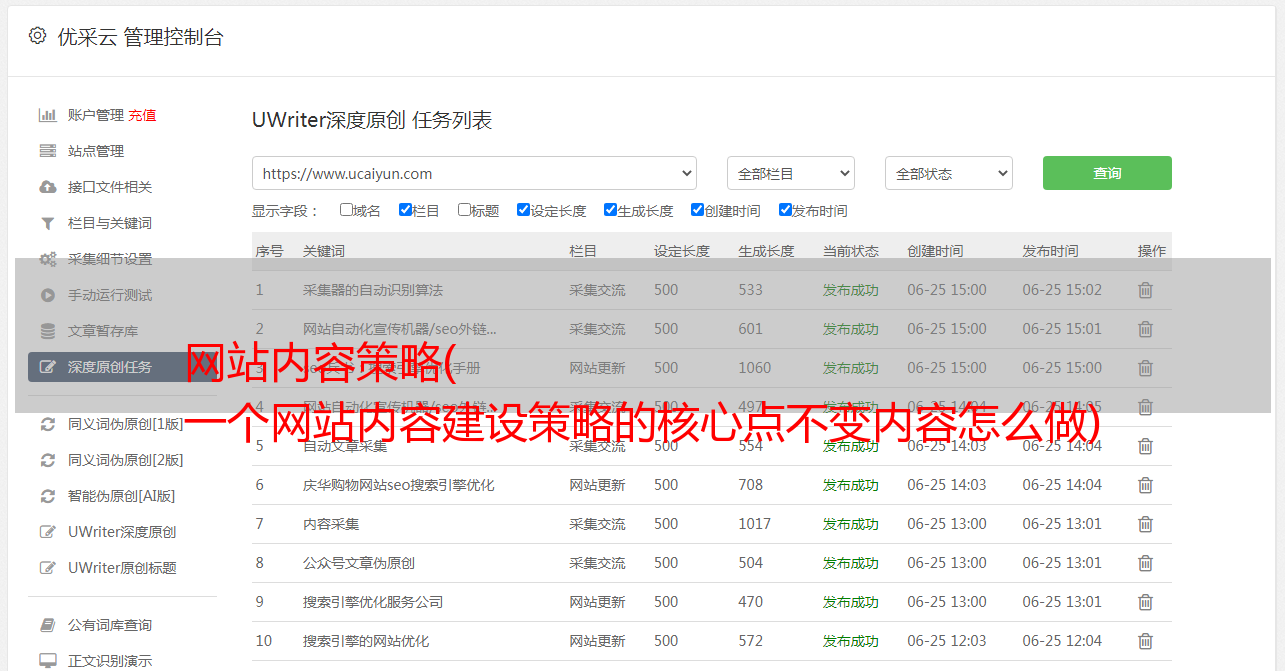Click the 同义词伪原创[2版] refresh icon
Image resolution: width=1285 pixels, height=671 pixels.
(x=47, y=460)
